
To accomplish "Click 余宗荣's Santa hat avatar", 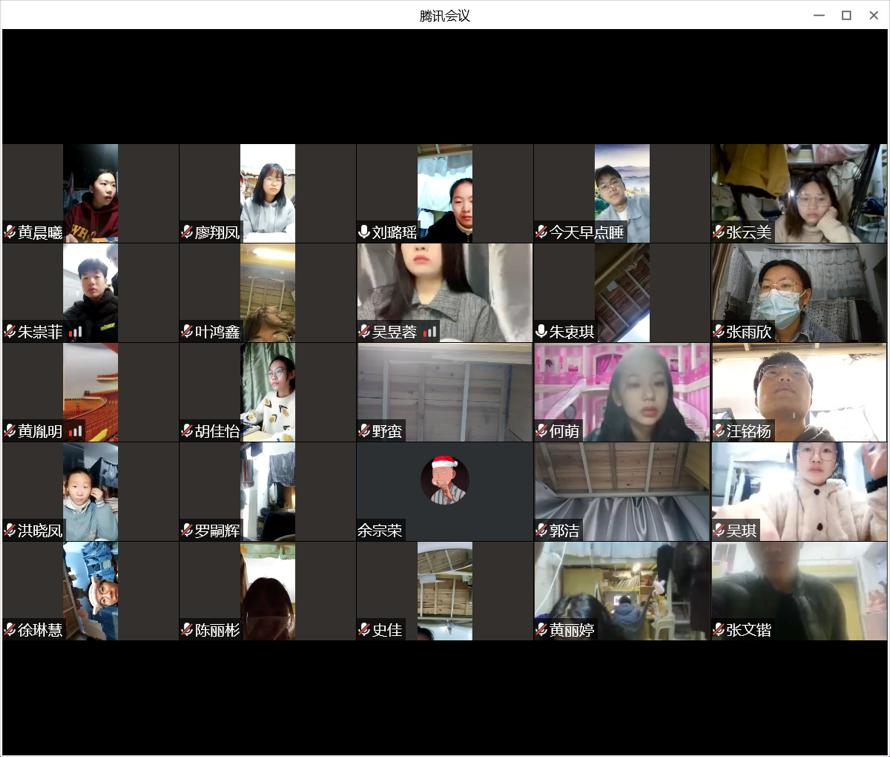I will pos(444,480).
